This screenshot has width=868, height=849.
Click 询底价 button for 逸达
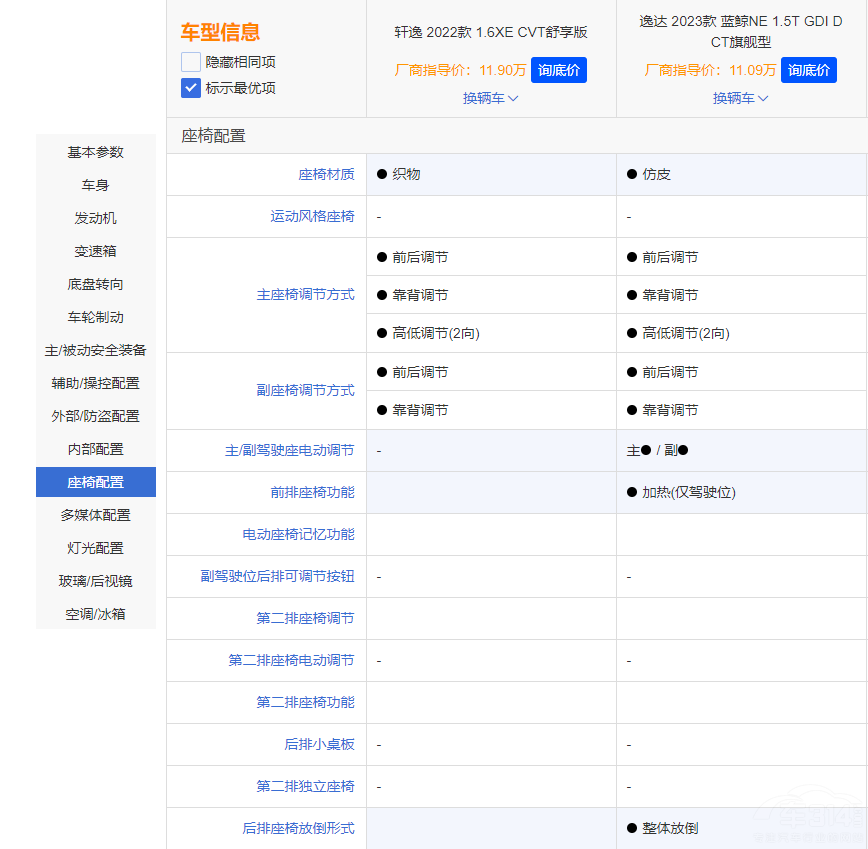coord(808,70)
